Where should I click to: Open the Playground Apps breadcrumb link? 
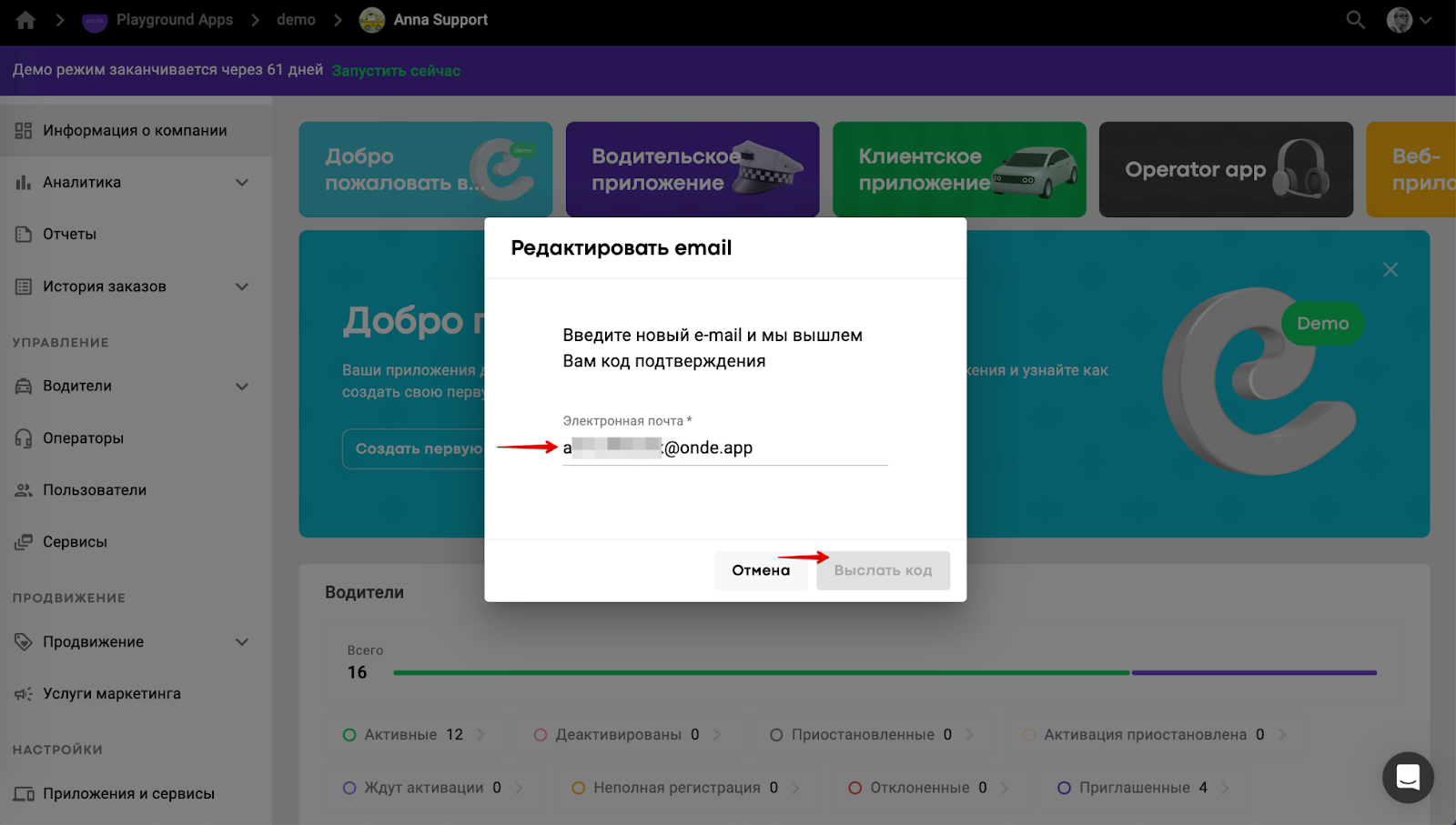tap(175, 20)
